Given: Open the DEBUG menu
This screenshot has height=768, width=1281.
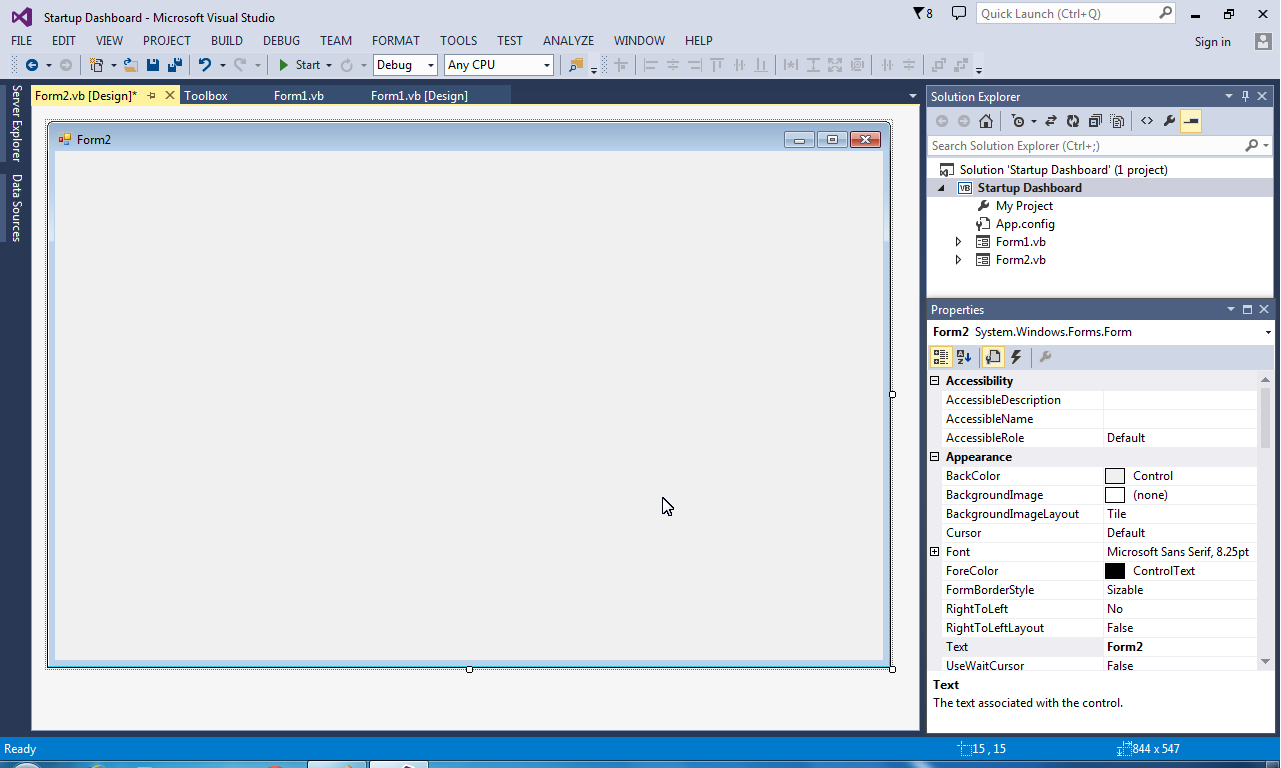Looking at the screenshot, I should point(282,41).
